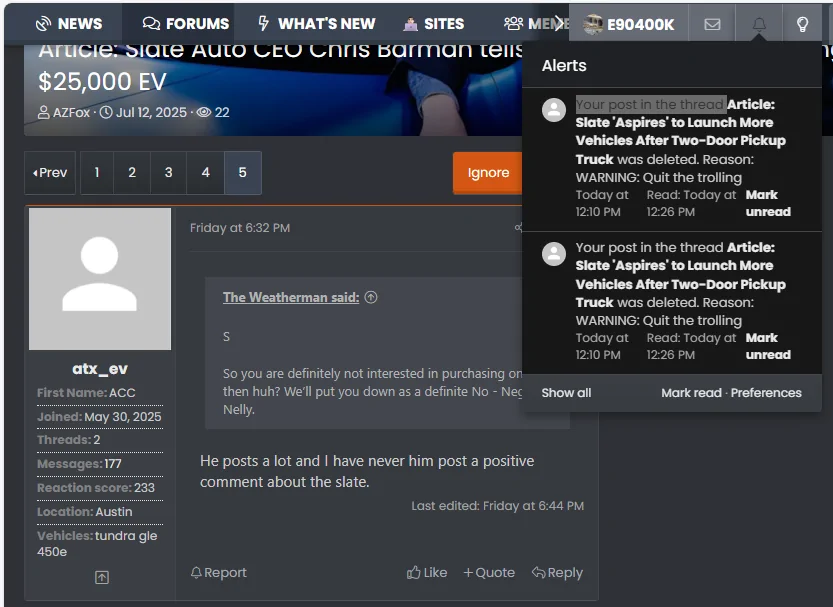Open the Forums nav menu

click(186, 24)
